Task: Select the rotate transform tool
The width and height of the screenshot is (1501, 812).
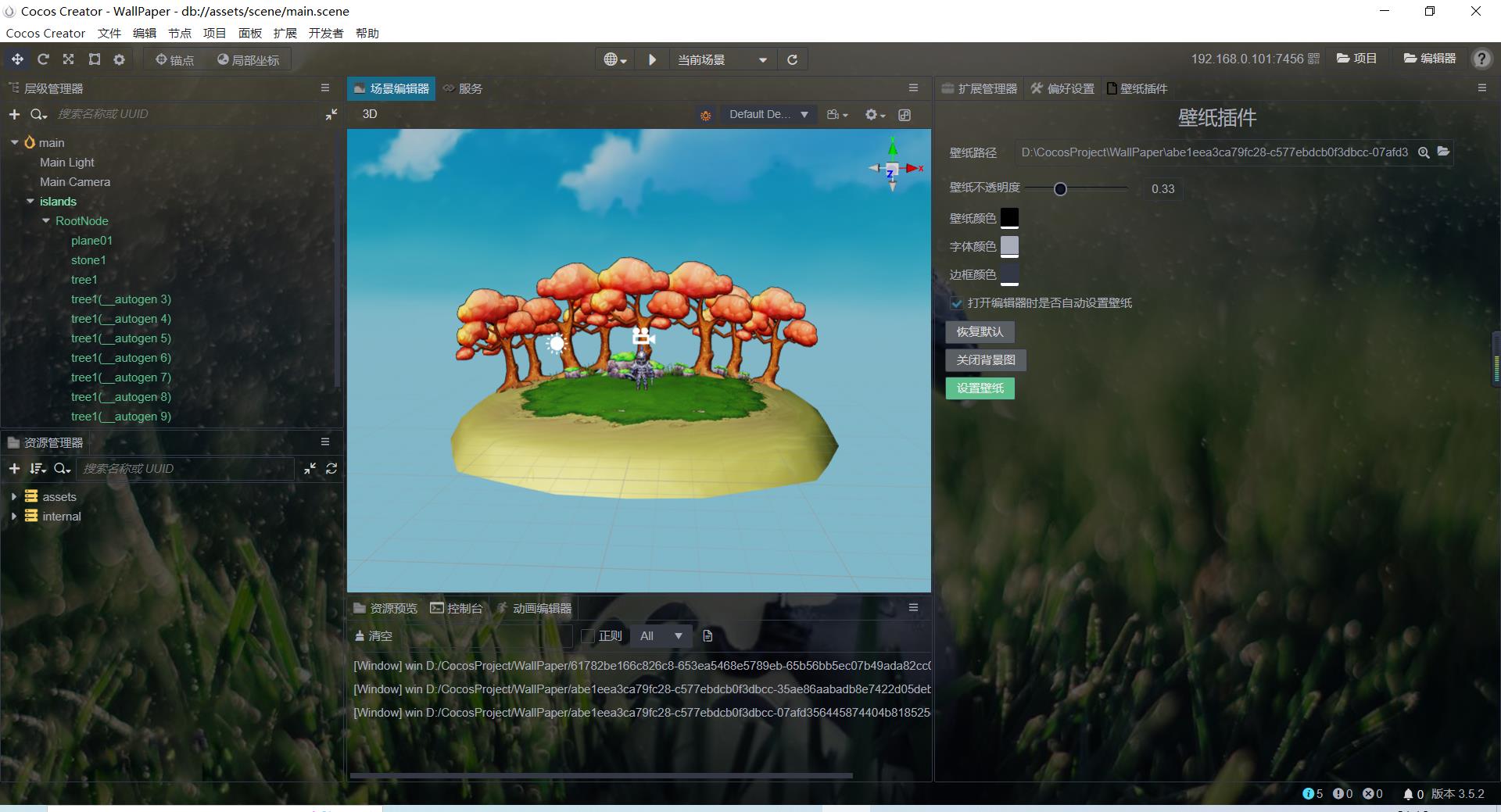Action: point(43,59)
